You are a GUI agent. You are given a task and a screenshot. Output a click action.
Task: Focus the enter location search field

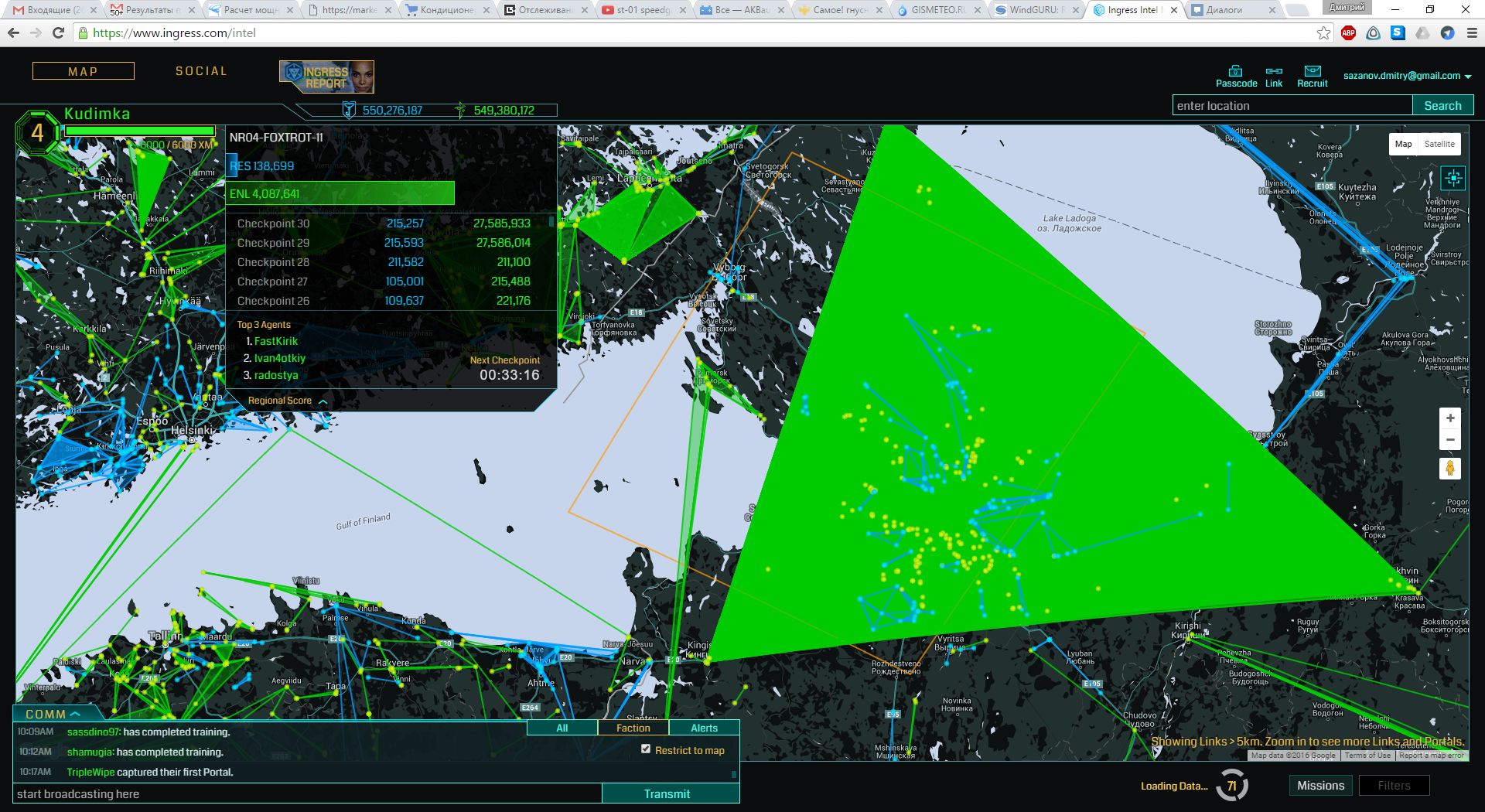(1292, 105)
